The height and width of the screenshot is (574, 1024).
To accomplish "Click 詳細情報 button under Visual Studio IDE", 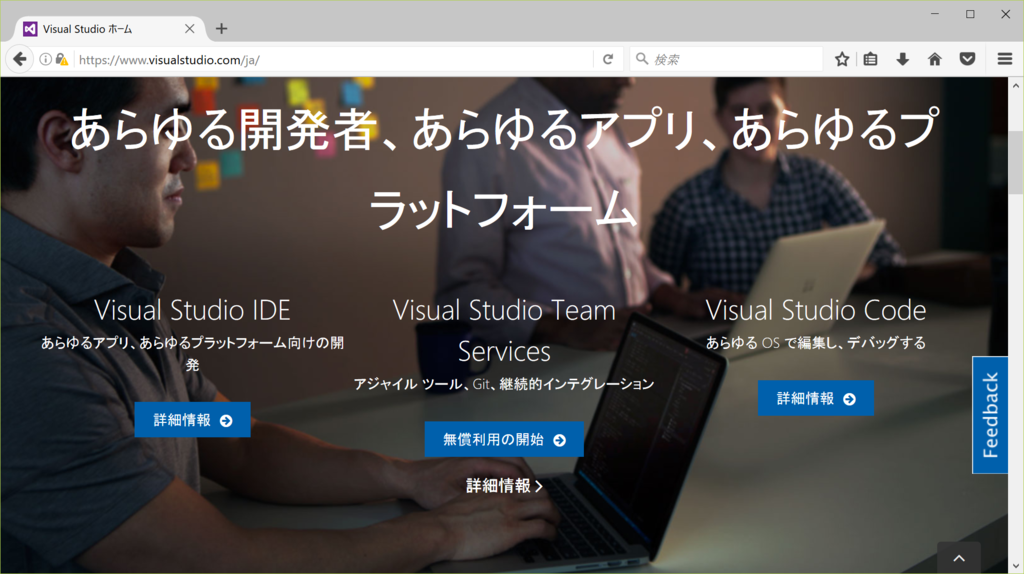I will pos(193,420).
